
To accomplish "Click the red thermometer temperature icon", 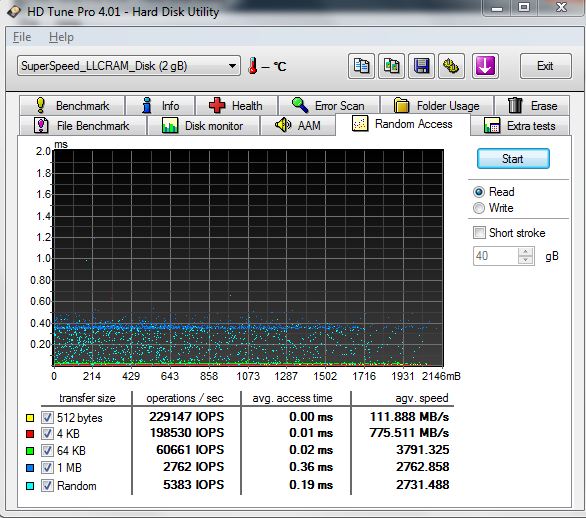I will point(253,66).
